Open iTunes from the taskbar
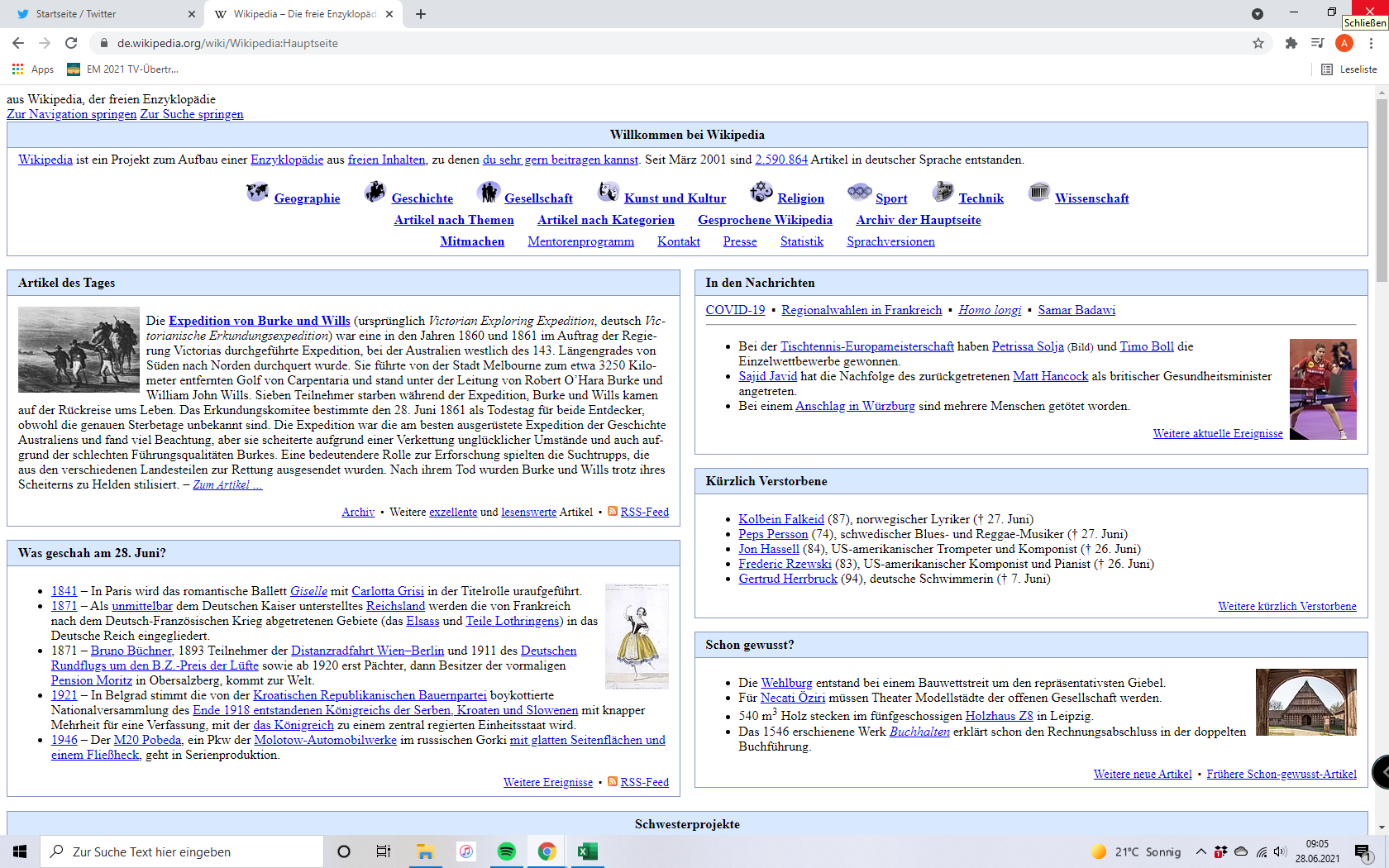The image size is (1389, 868). tap(466, 851)
